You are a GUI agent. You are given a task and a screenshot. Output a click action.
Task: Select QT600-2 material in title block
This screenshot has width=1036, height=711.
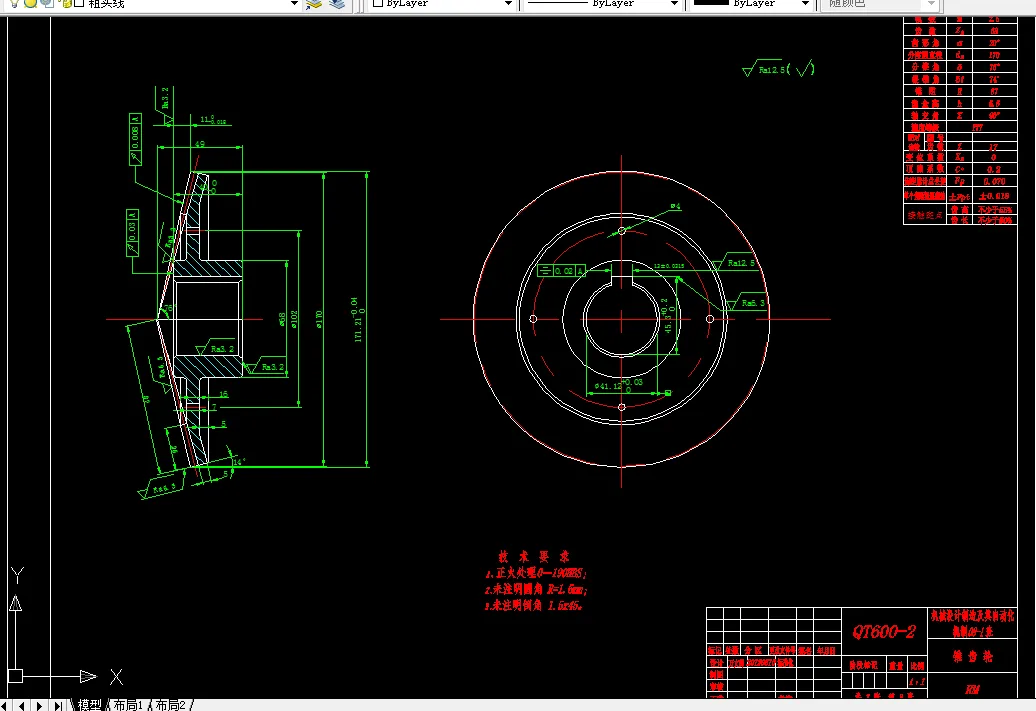(884, 632)
